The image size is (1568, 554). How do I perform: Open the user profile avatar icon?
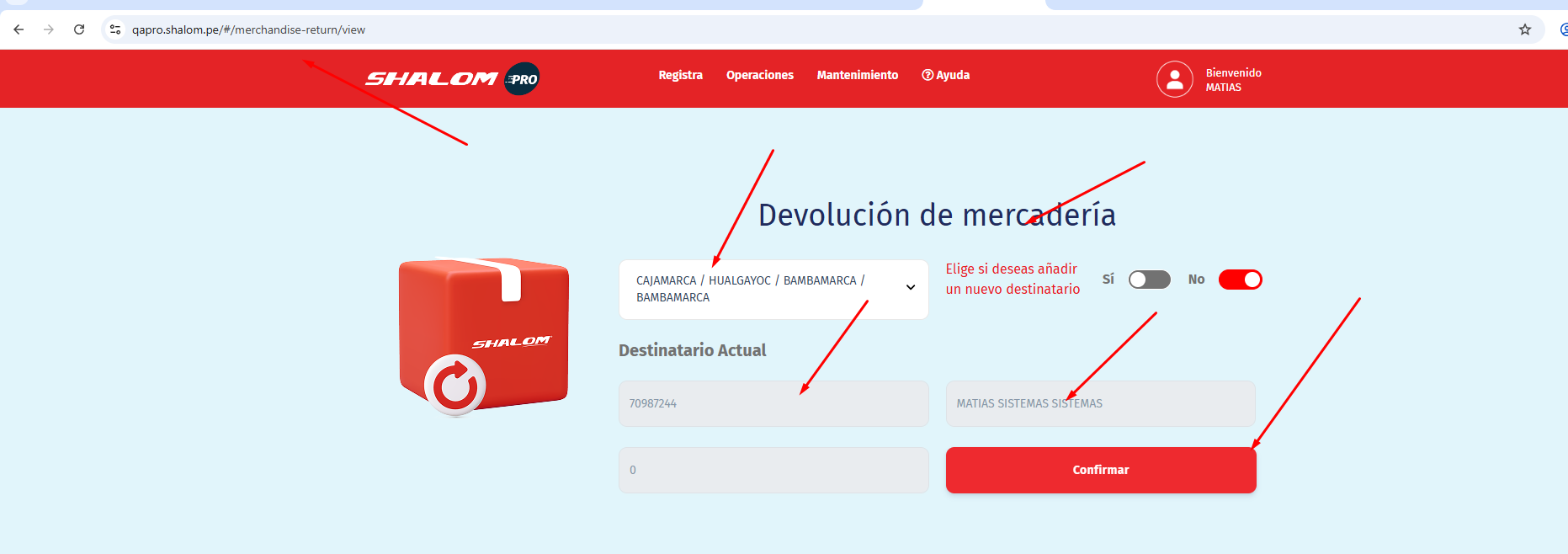(1174, 79)
